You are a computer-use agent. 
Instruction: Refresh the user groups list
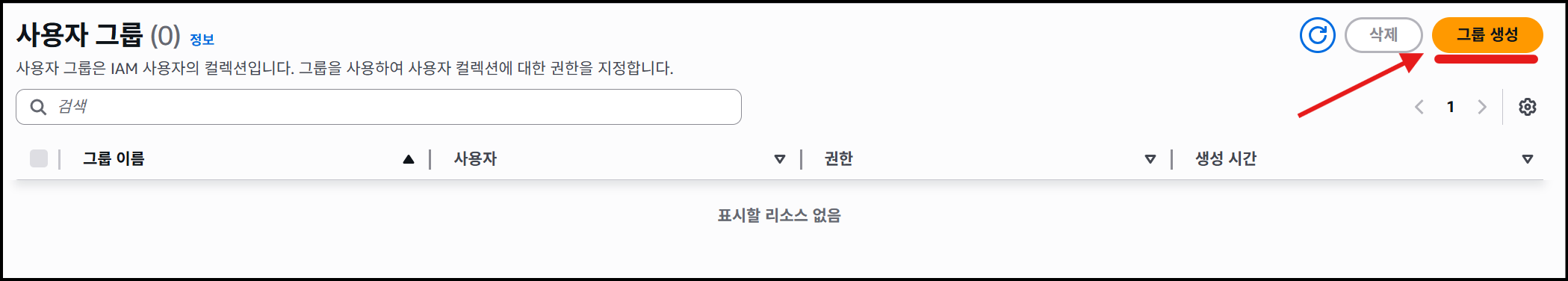coord(1317,35)
